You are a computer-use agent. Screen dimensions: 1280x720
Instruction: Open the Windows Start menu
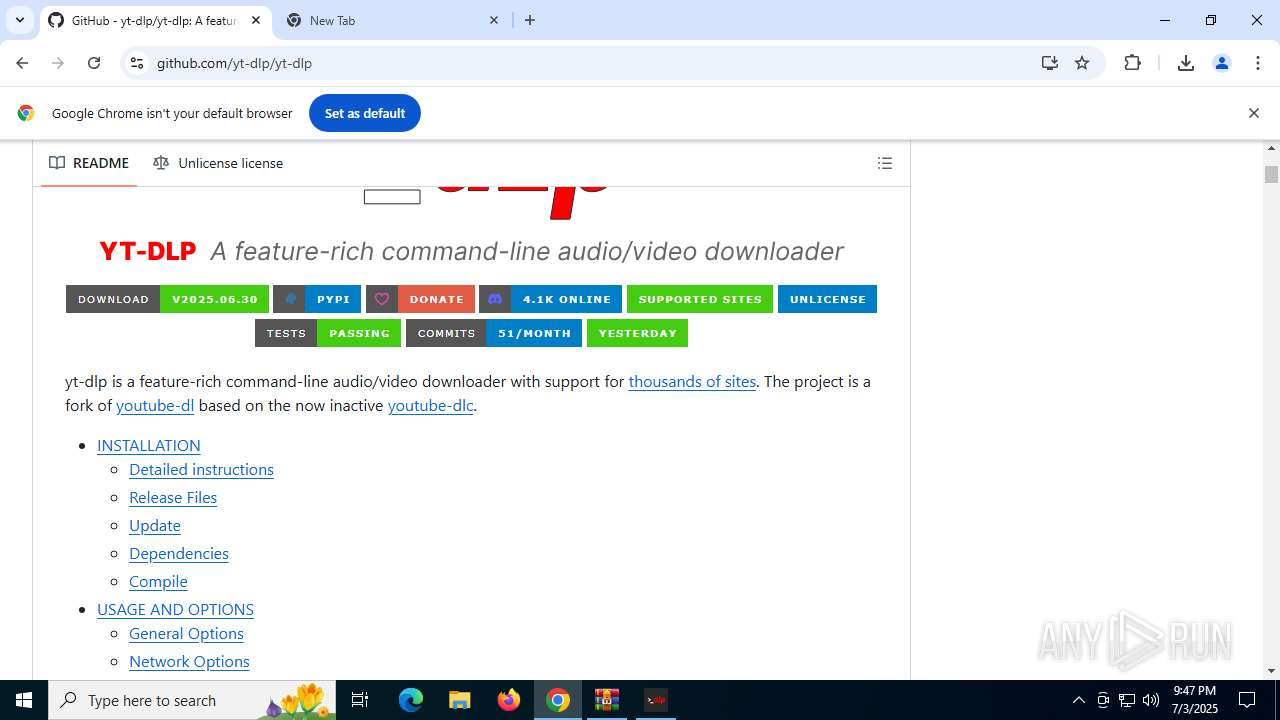24,700
